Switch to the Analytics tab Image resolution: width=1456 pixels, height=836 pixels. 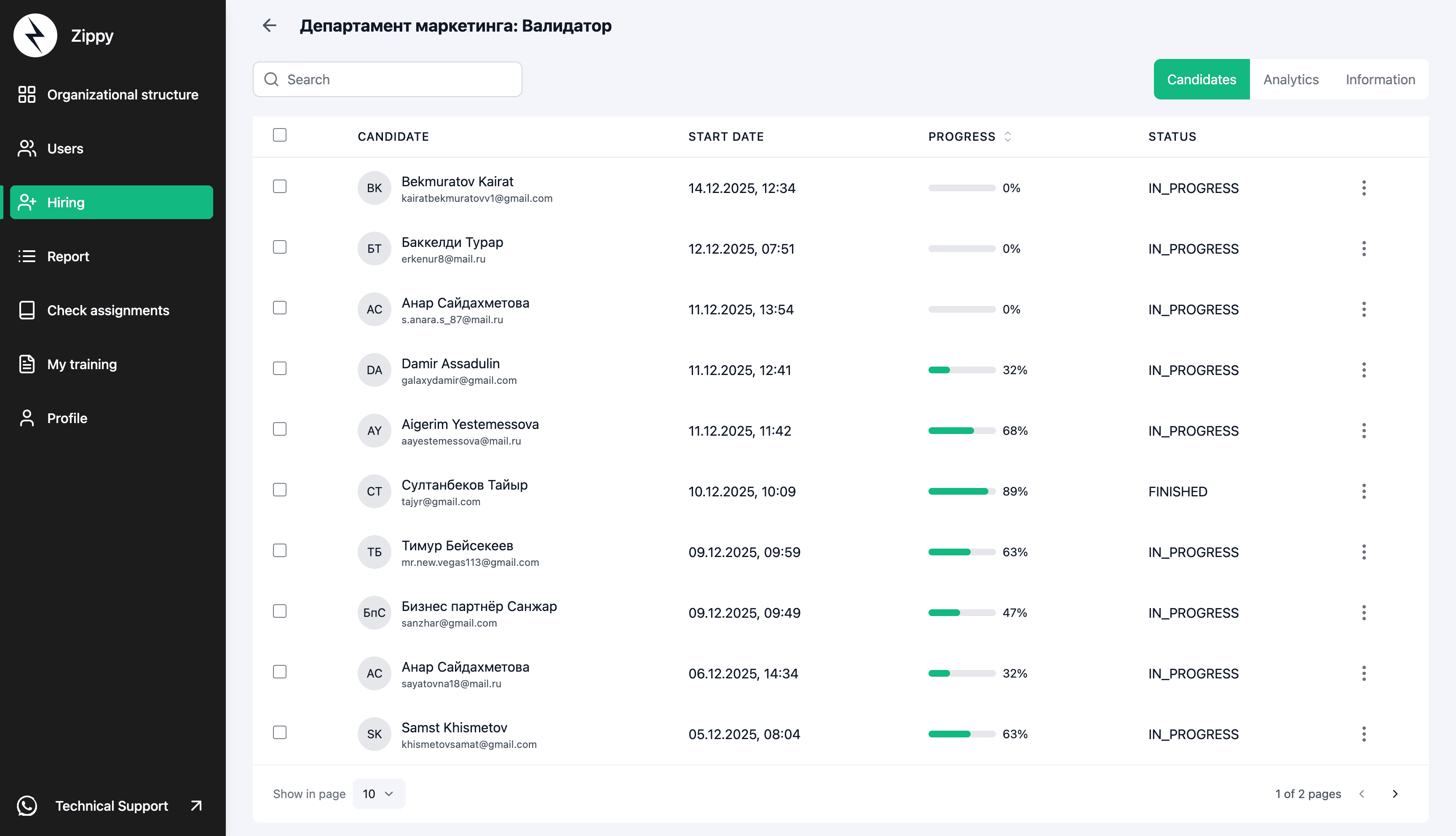1291,79
